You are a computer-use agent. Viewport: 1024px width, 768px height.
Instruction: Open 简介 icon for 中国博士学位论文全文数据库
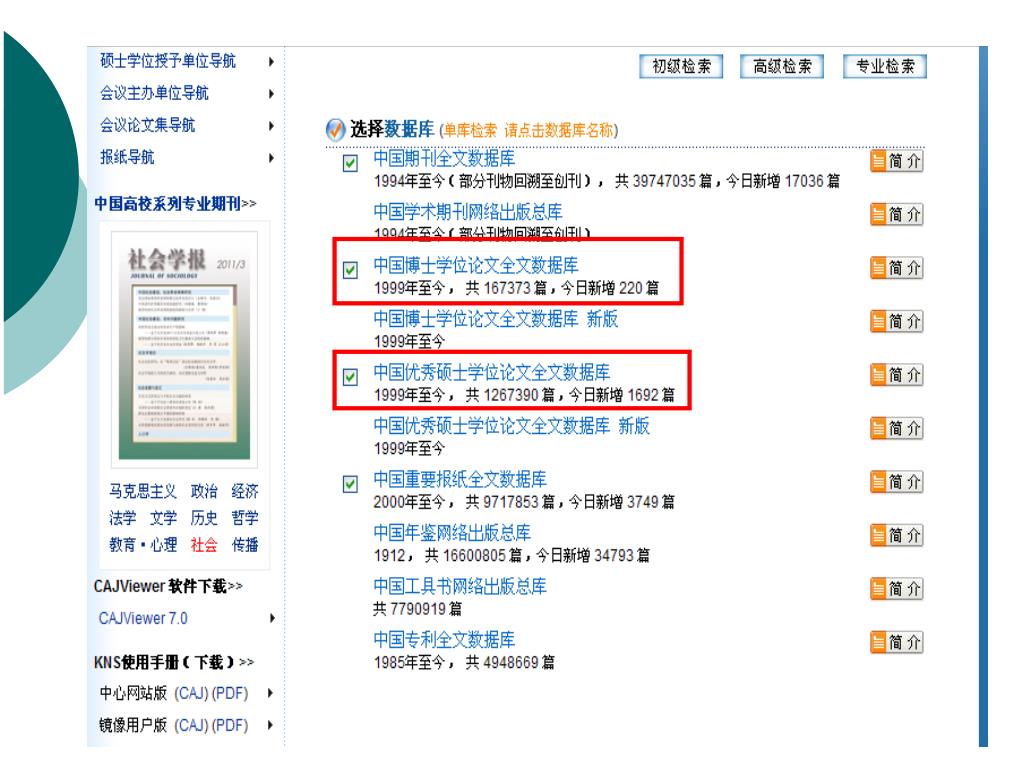[897, 268]
